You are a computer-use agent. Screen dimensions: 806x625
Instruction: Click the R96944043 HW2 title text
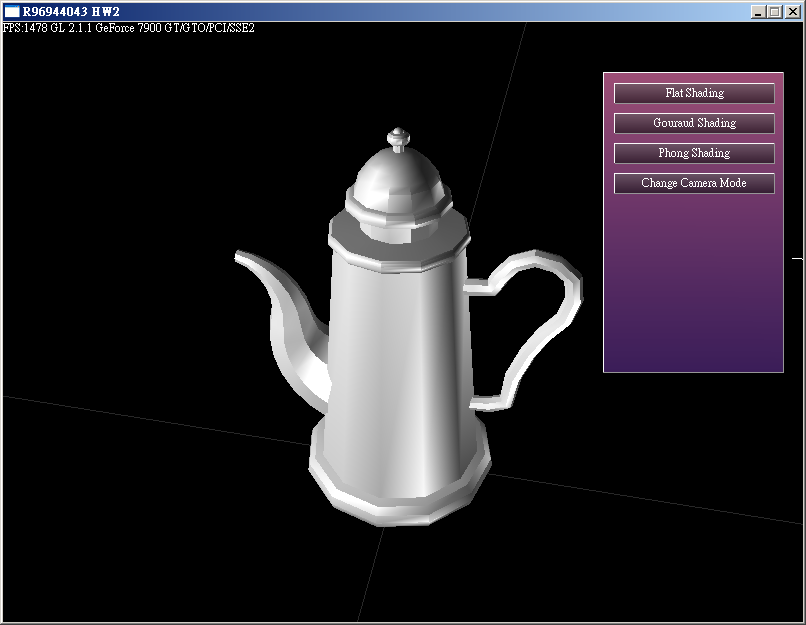click(x=71, y=11)
